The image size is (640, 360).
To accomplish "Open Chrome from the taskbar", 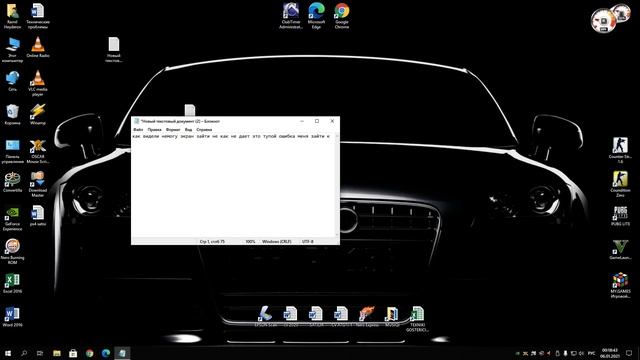I will [89, 353].
